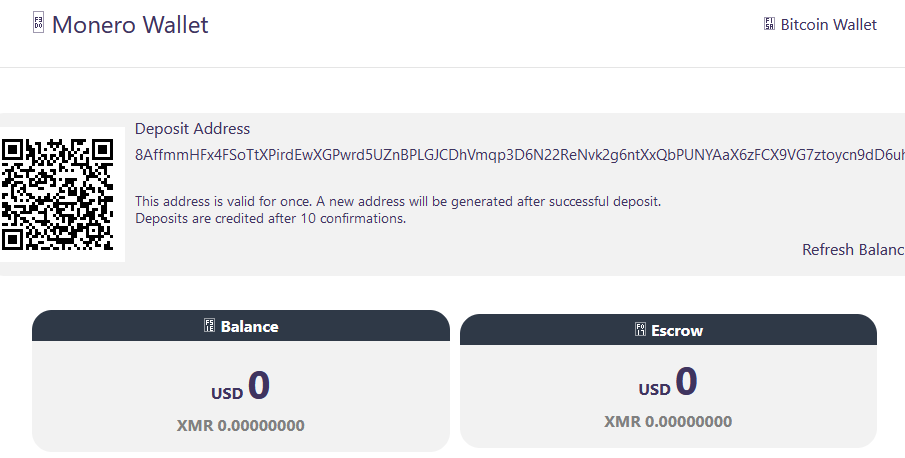Click the XMR amount under Balance
905x458 pixels.
pos(240,425)
